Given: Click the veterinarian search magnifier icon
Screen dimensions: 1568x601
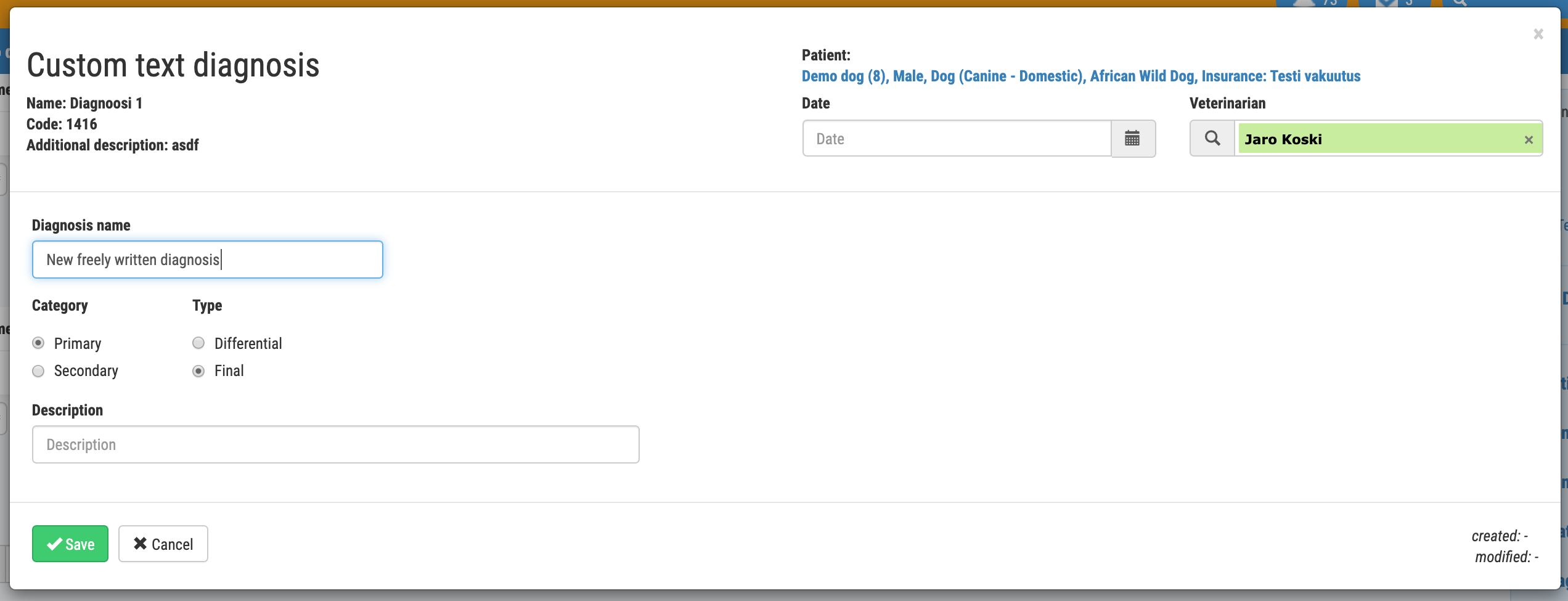Looking at the screenshot, I should click(1212, 139).
